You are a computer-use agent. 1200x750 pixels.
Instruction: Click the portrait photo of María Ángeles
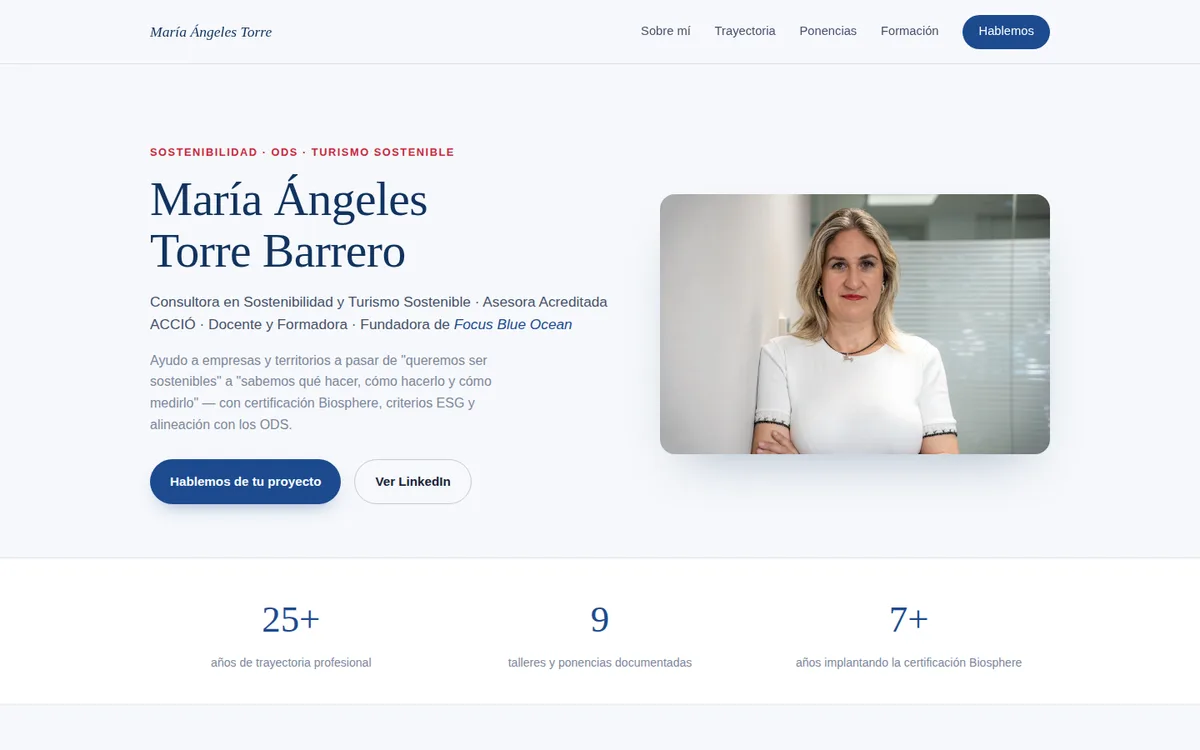pos(855,324)
